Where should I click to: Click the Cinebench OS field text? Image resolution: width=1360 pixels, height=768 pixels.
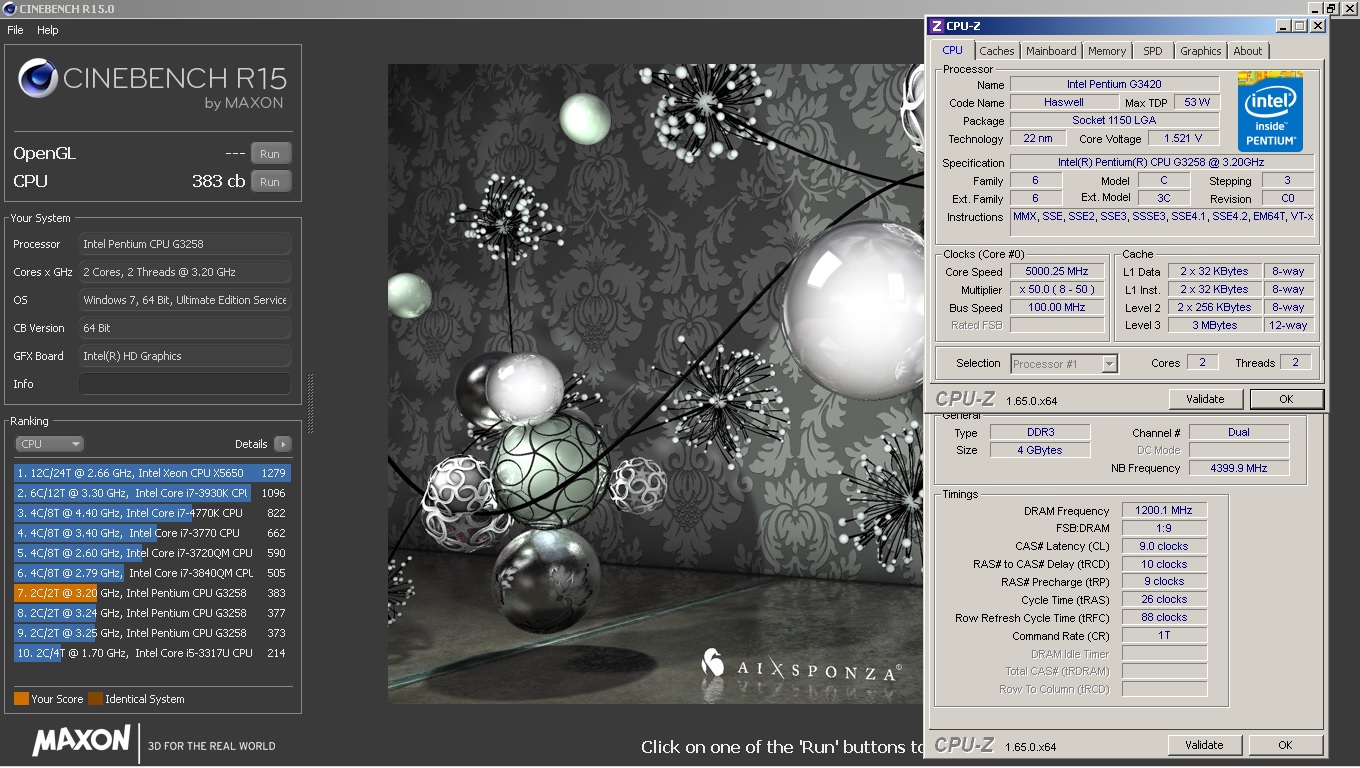pos(185,300)
